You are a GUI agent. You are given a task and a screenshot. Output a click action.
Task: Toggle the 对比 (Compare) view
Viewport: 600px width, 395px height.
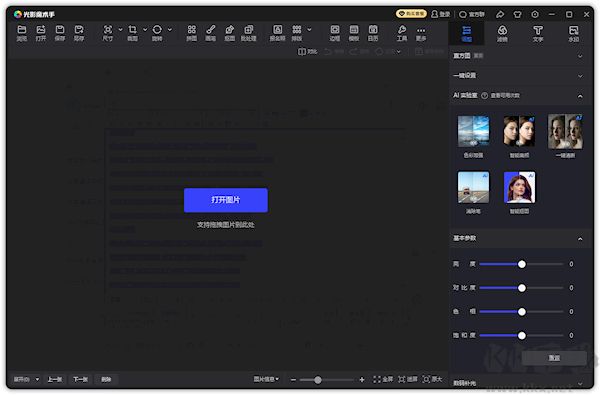(x=307, y=51)
